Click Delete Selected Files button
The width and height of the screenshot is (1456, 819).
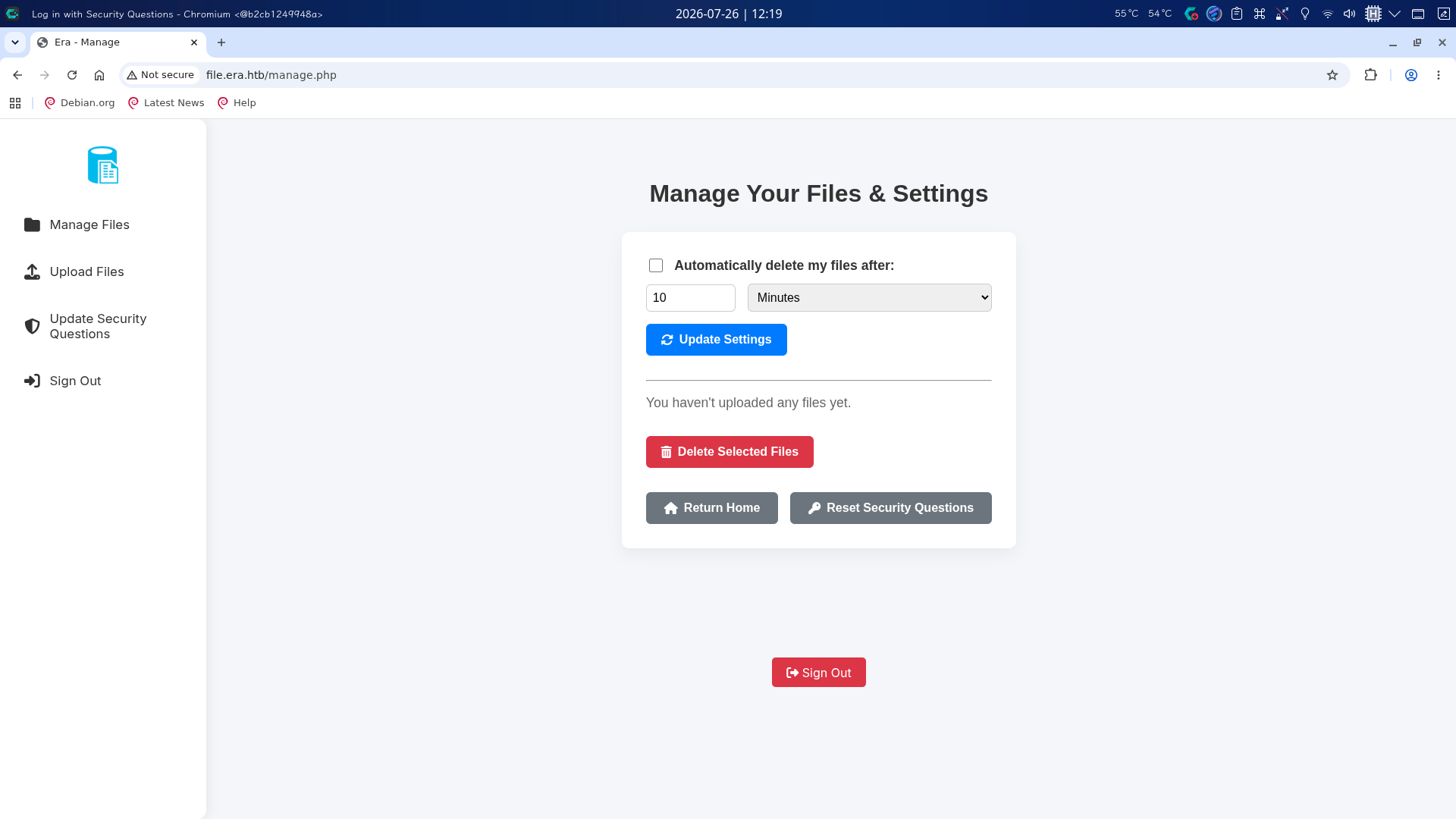point(730,452)
